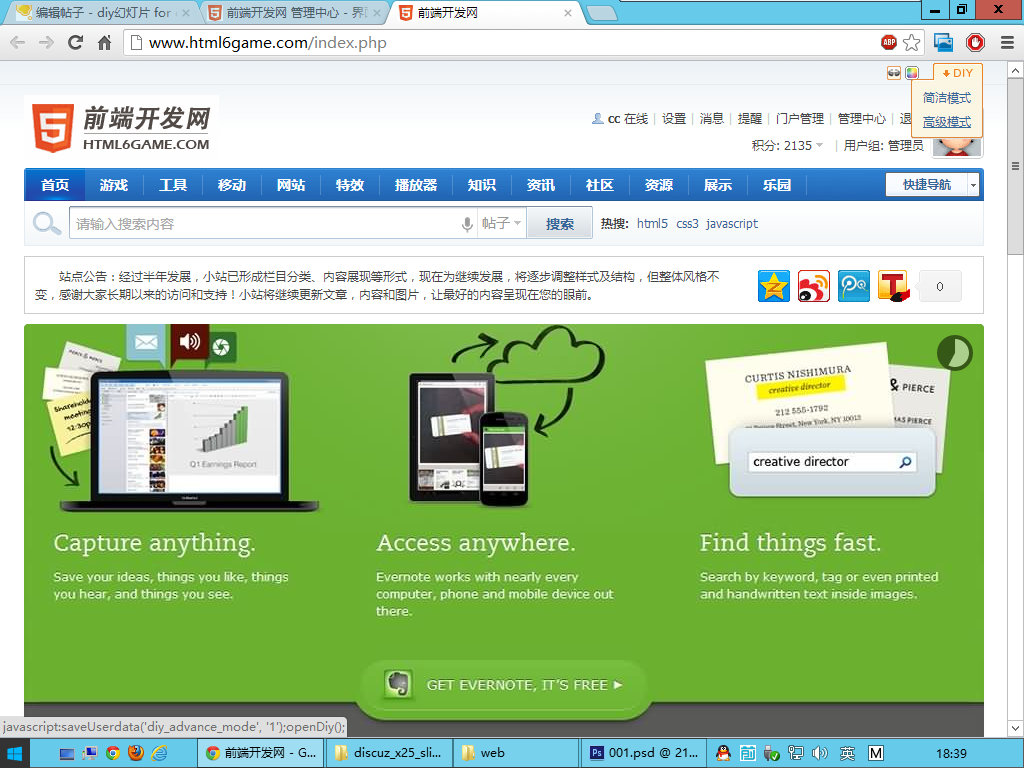Open the 特效 nav item
The image size is (1024, 768).
[x=350, y=185]
